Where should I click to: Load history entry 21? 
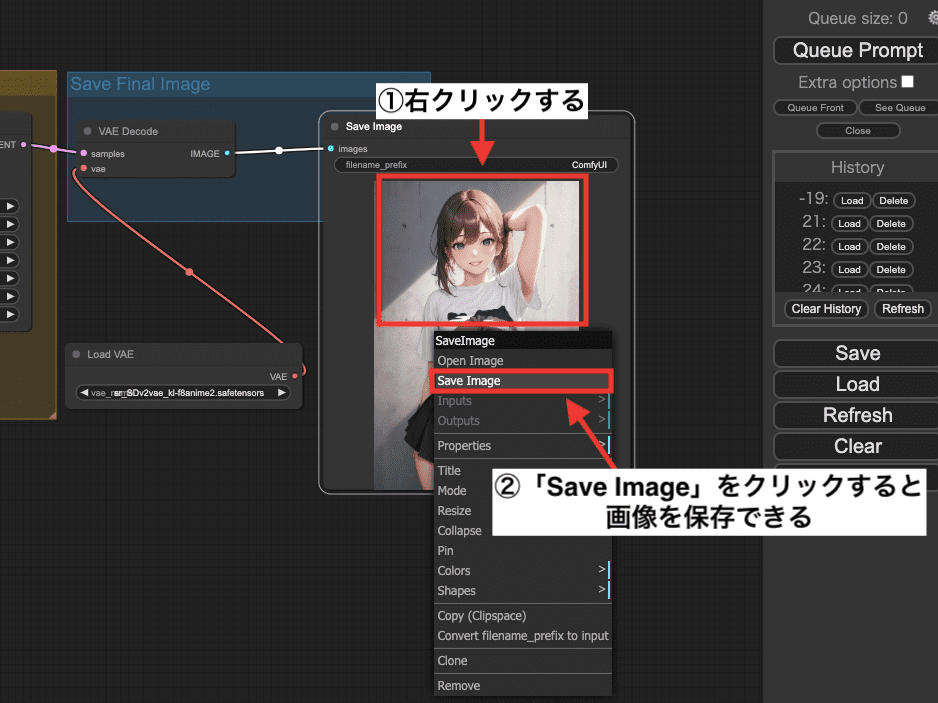click(x=849, y=223)
